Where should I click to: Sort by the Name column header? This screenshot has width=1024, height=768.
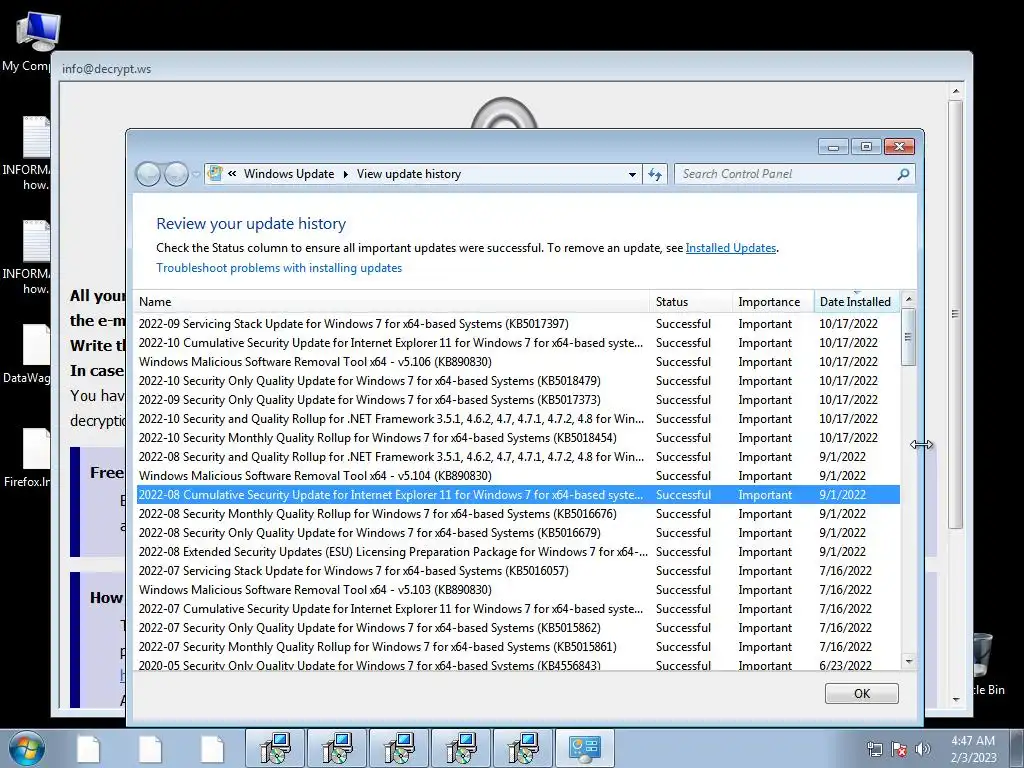coord(391,302)
